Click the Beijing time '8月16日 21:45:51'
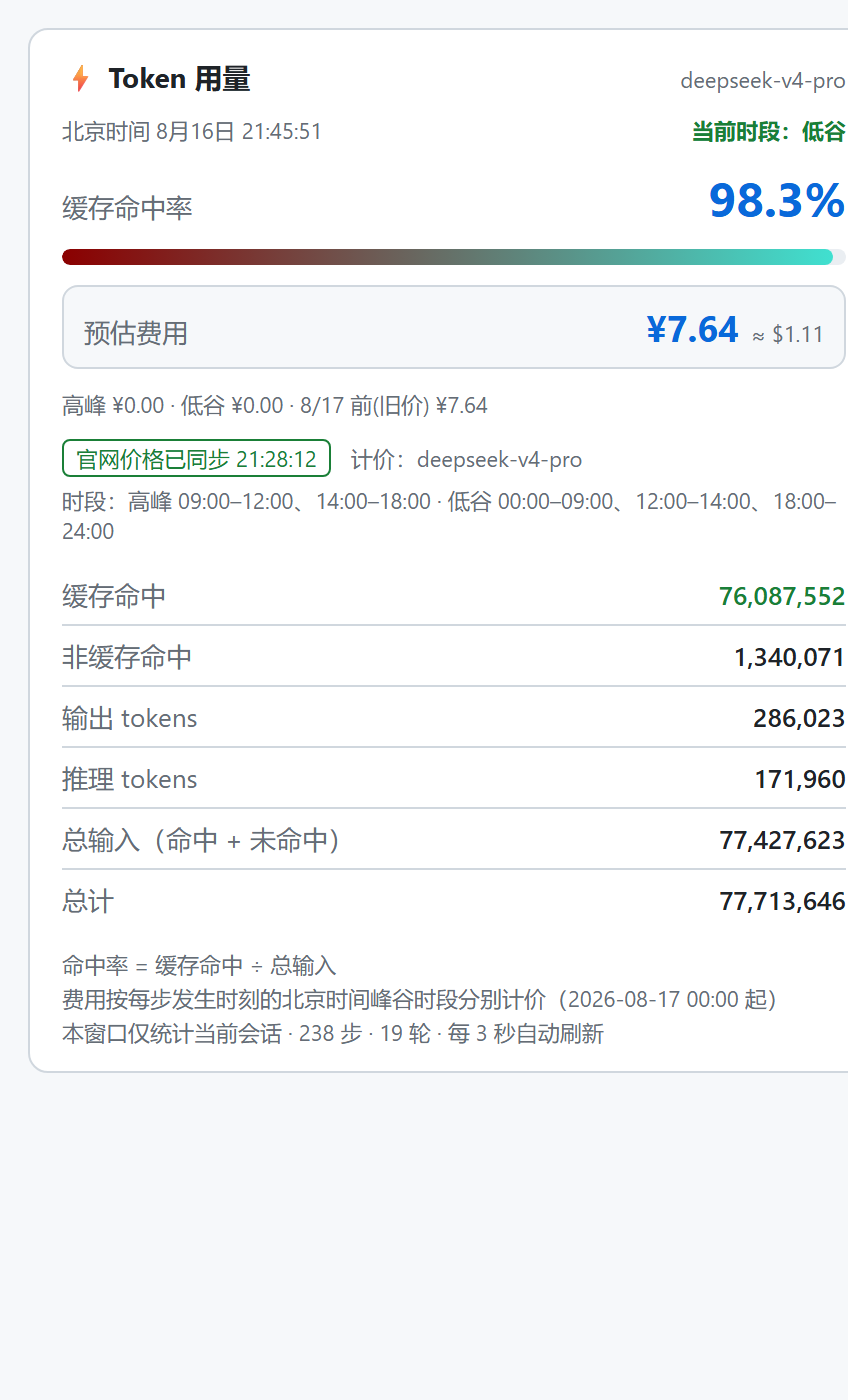848x1400 pixels. (x=239, y=132)
